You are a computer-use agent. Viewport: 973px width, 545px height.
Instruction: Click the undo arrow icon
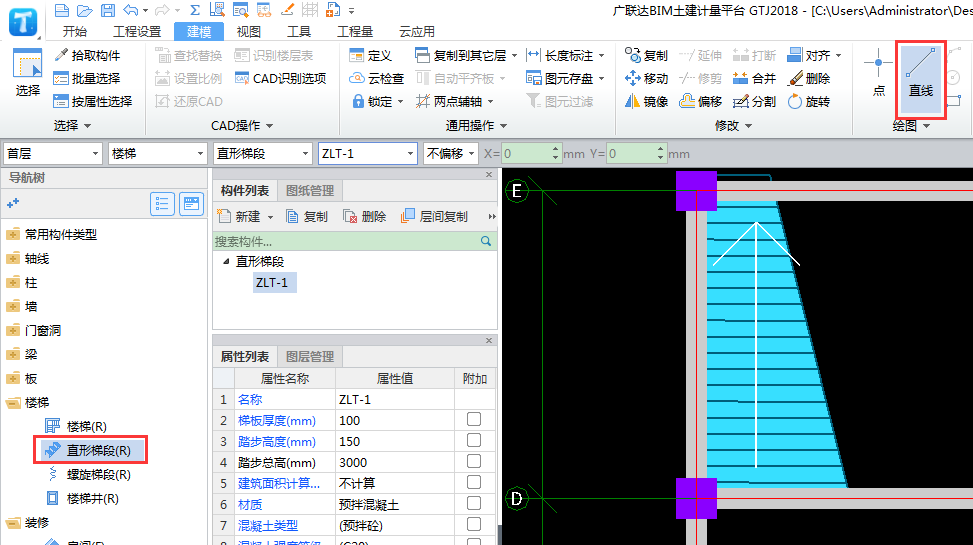tap(131, 10)
